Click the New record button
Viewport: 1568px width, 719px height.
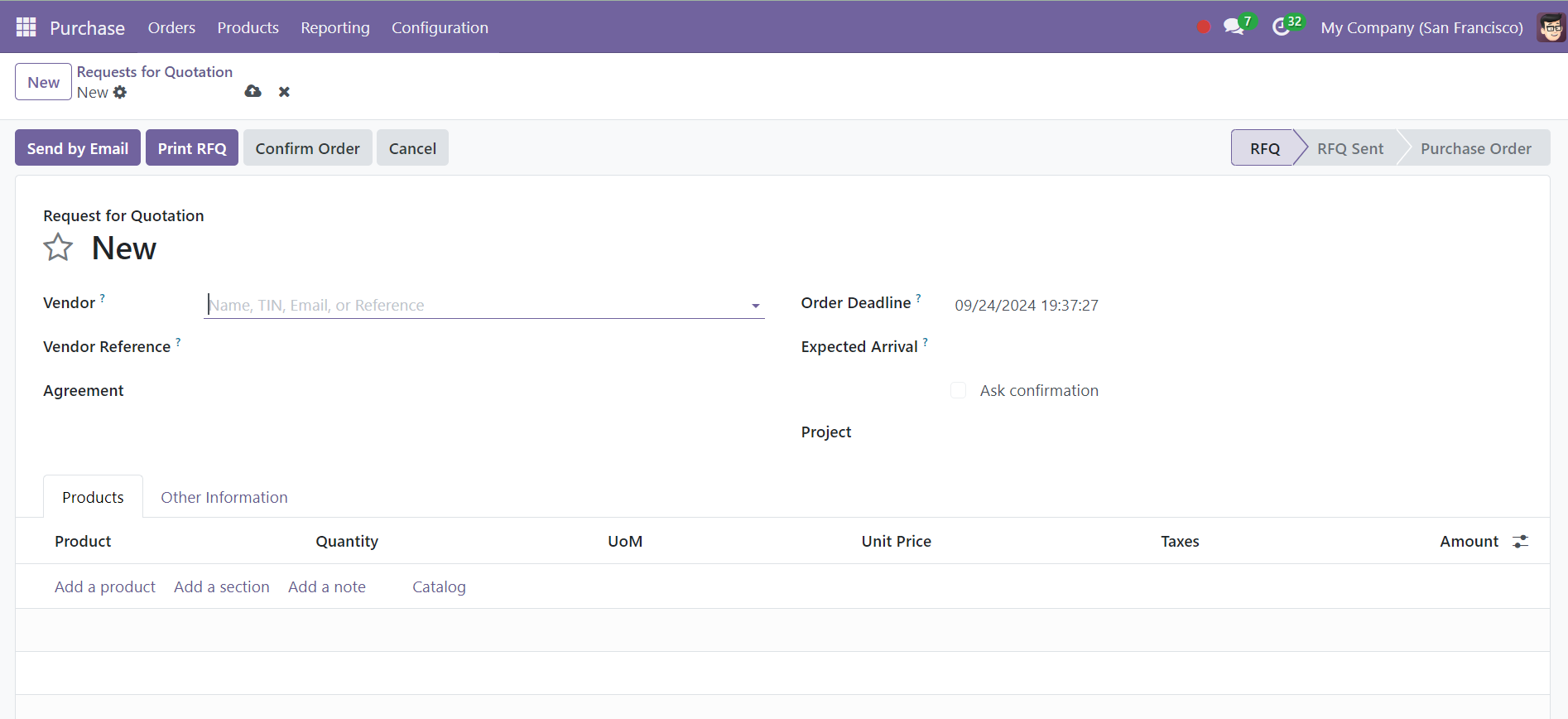pos(43,82)
